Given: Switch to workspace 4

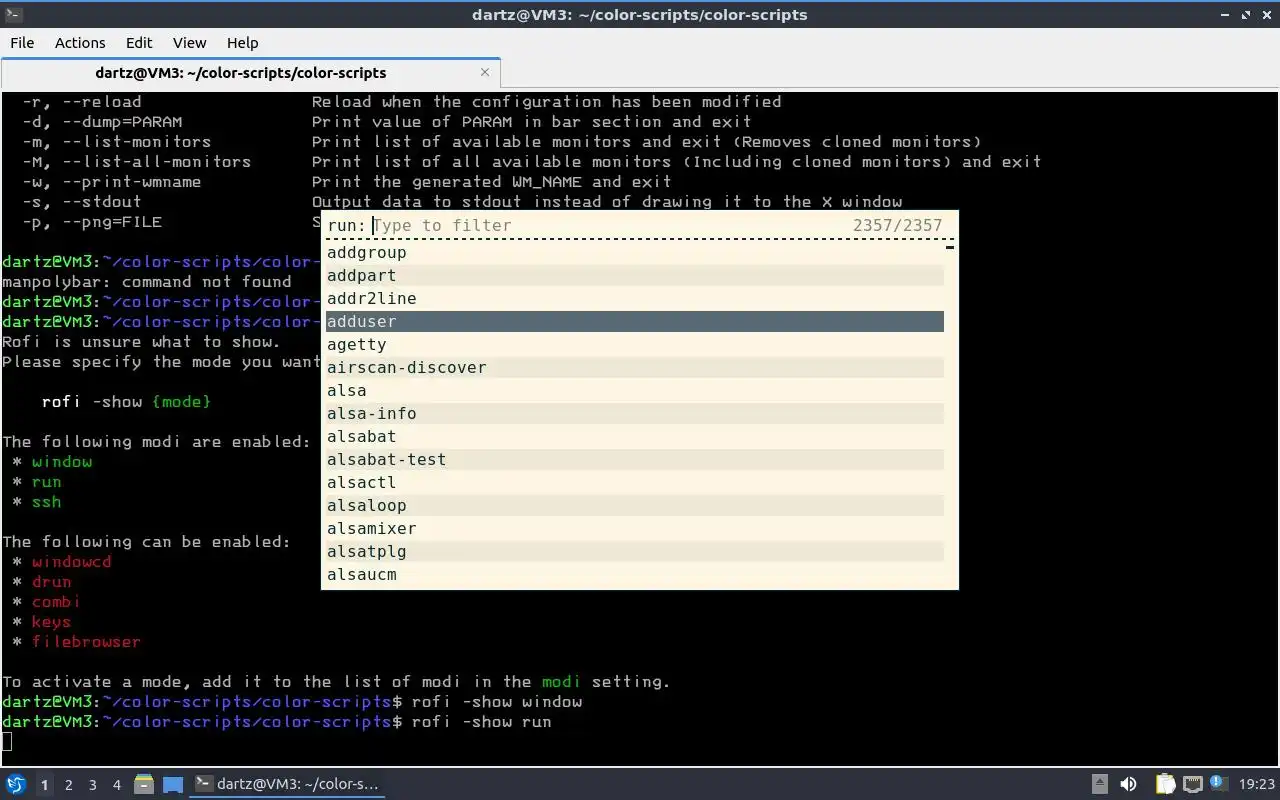Looking at the screenshot, I should [x=116, y=785].
